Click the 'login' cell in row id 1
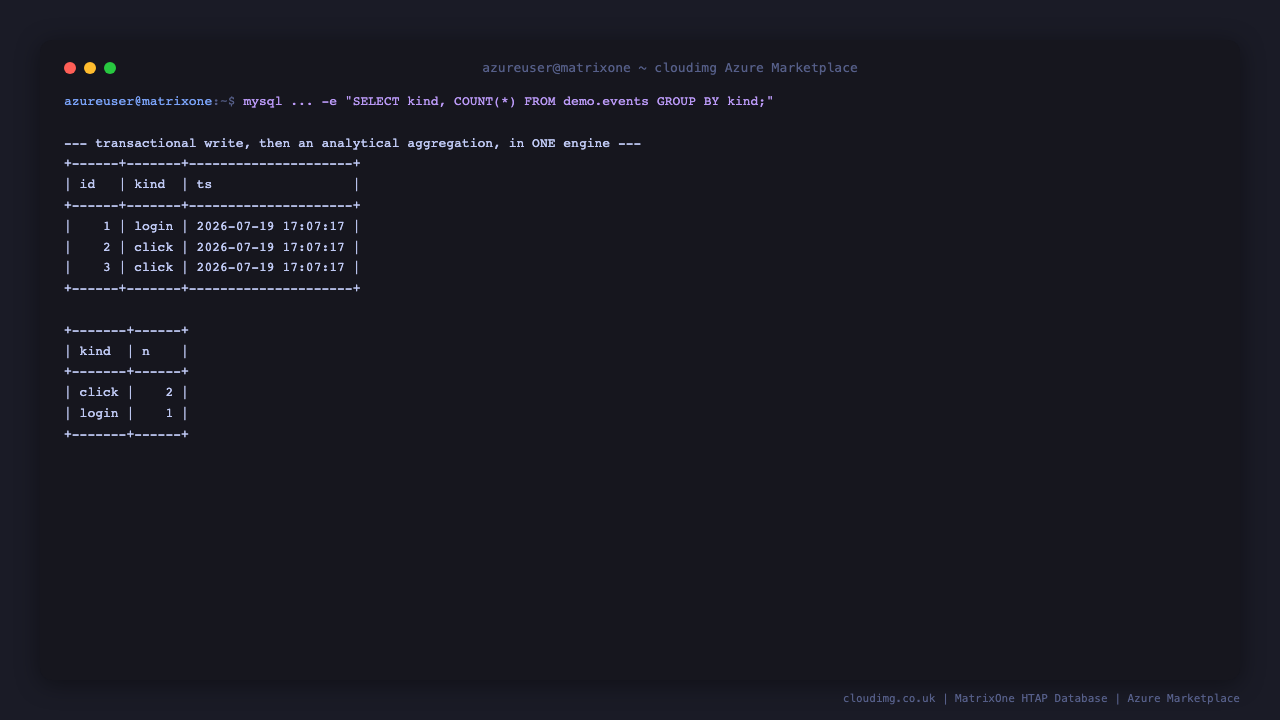 154,226
